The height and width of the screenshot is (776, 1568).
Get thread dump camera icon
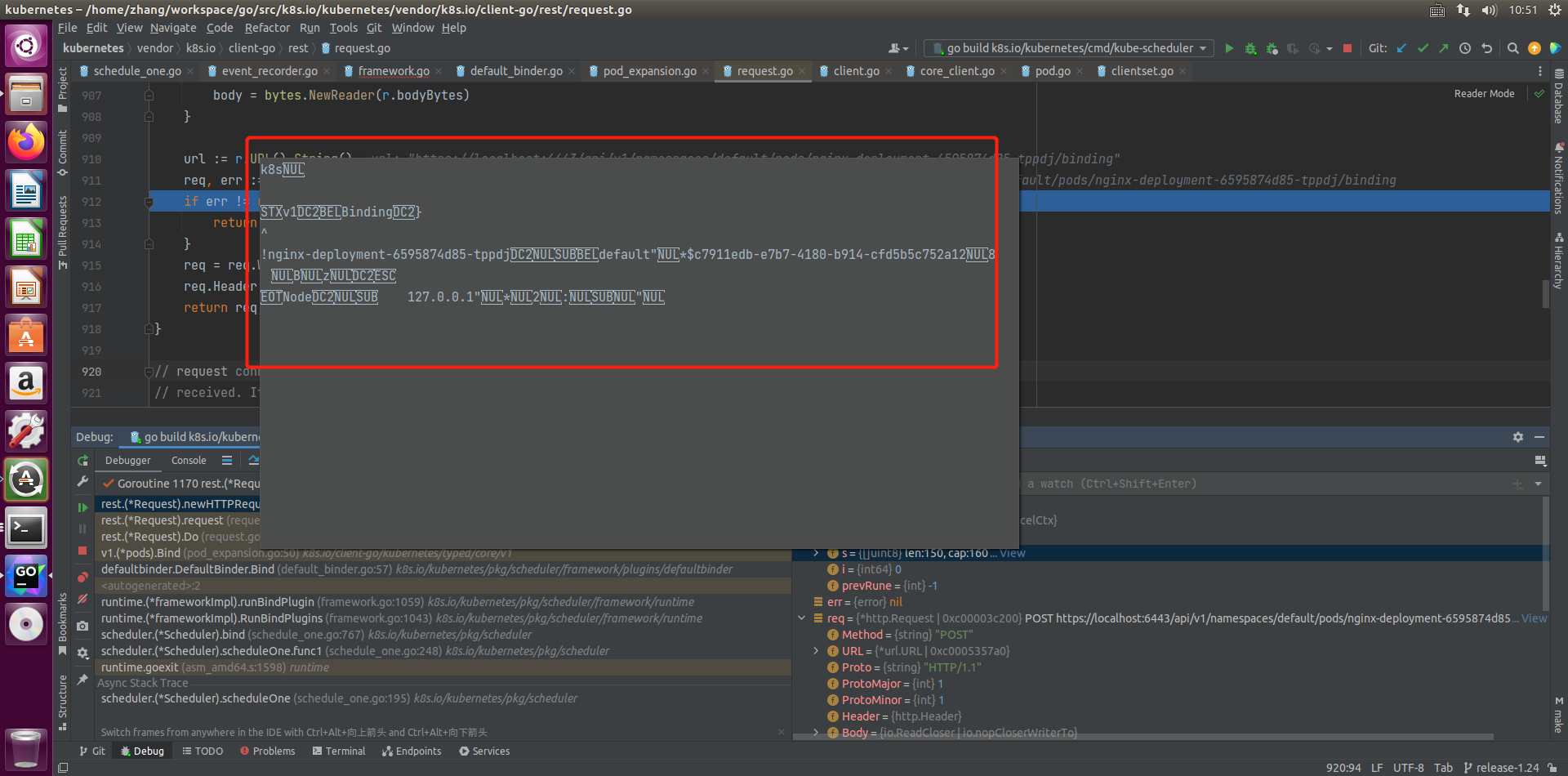[82, 626]
